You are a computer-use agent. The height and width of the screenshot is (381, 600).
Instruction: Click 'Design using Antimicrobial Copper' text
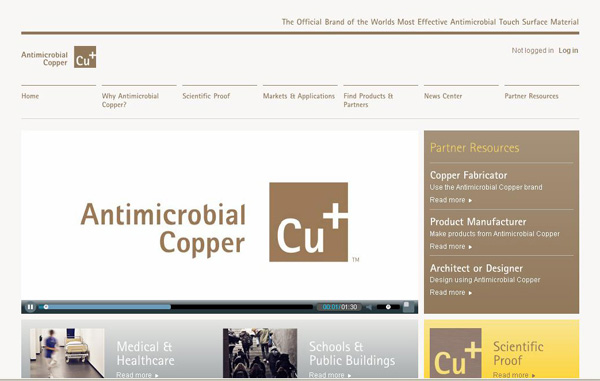coord(485,280)
